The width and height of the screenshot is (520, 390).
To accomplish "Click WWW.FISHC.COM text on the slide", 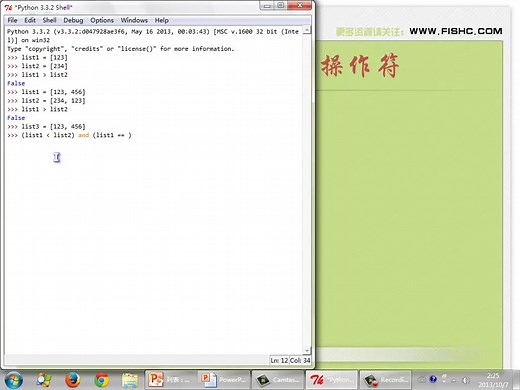I will click(x=456, y=31).
